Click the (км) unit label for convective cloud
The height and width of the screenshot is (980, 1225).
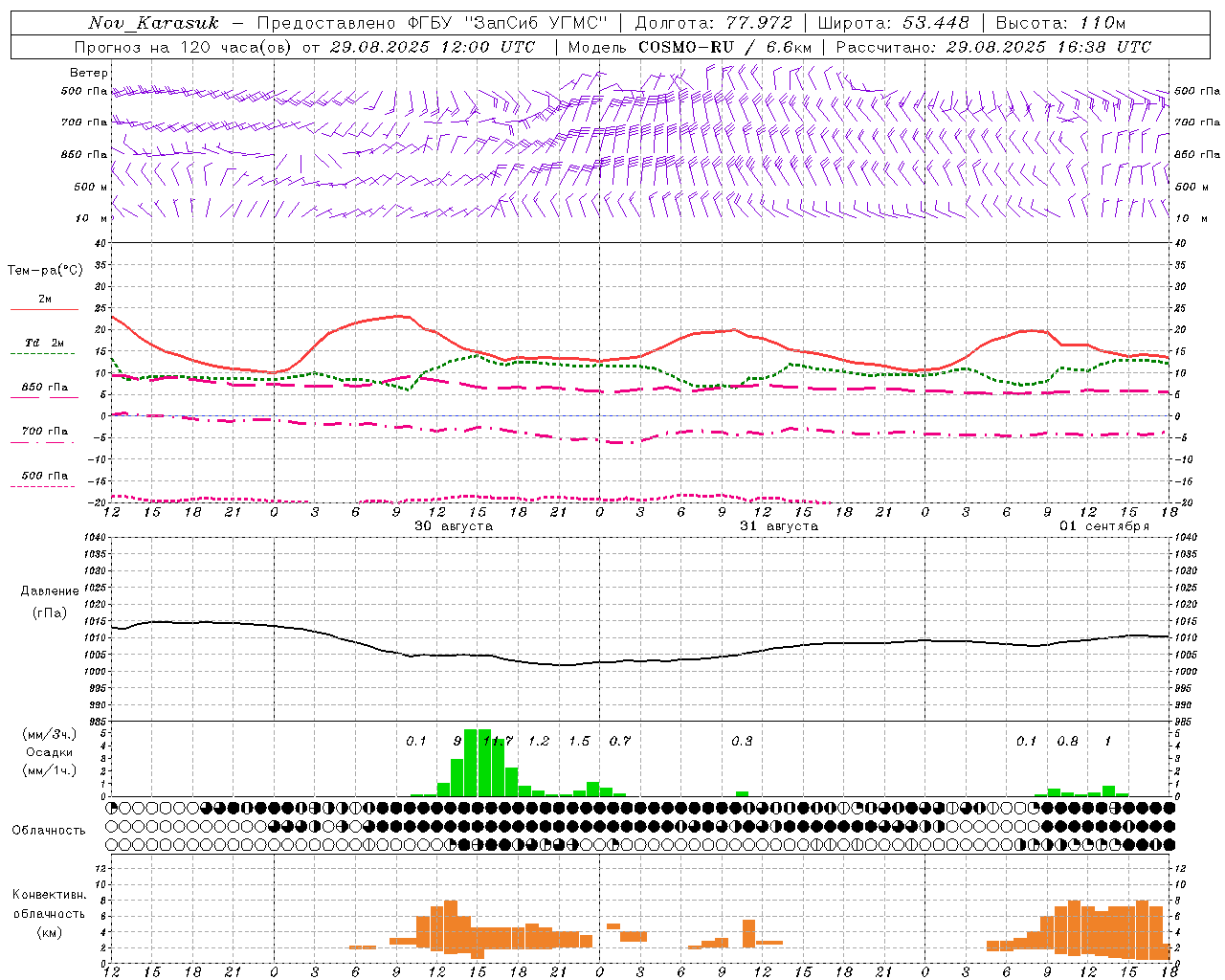49,932
